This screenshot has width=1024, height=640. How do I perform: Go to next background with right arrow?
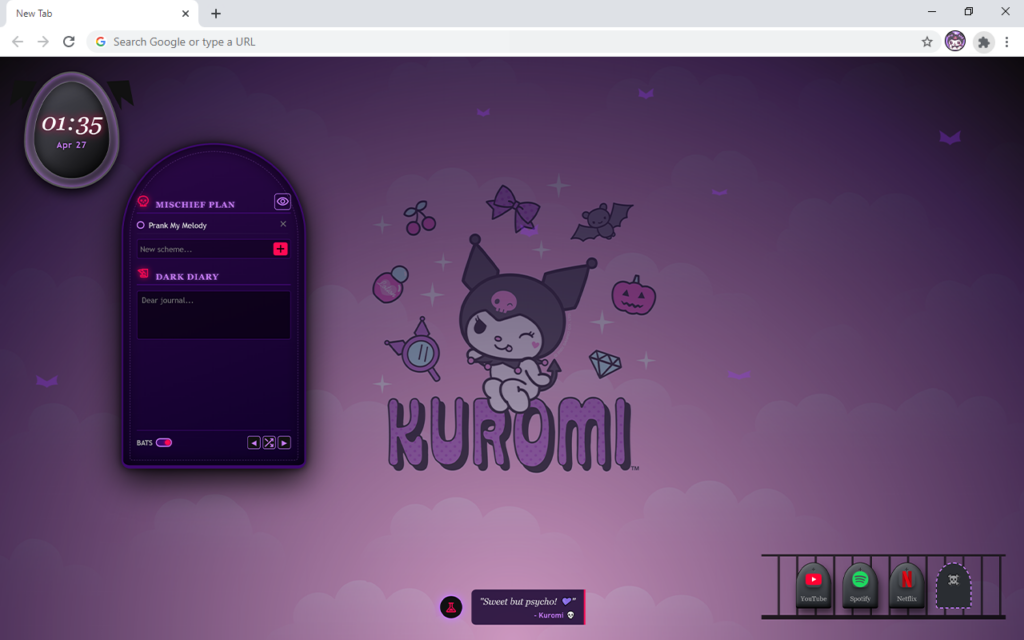pyautogui.click(x=284, y=443)
